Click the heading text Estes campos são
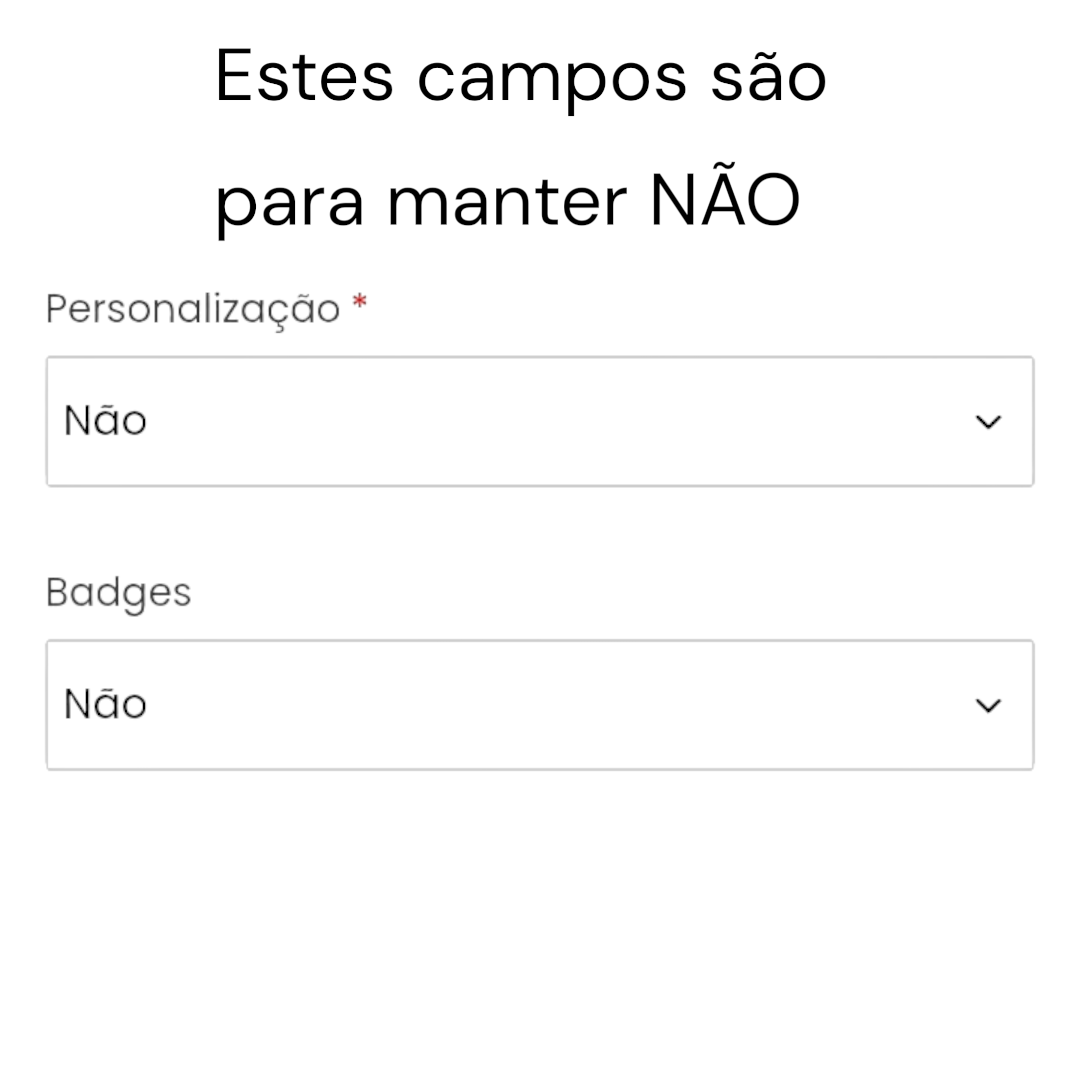The width and height of the screenshot is (1080, 1080). click(521, 75)
